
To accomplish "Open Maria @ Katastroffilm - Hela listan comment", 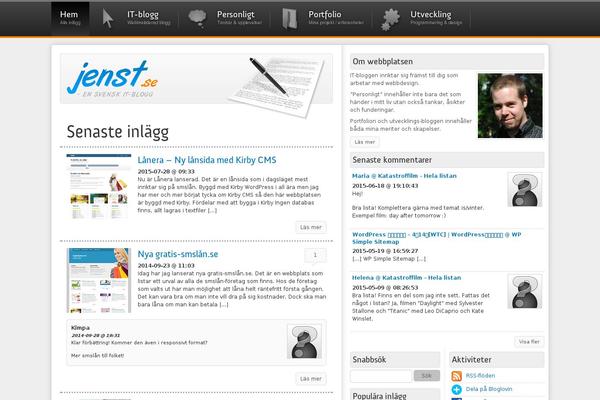I will (404, 176).
